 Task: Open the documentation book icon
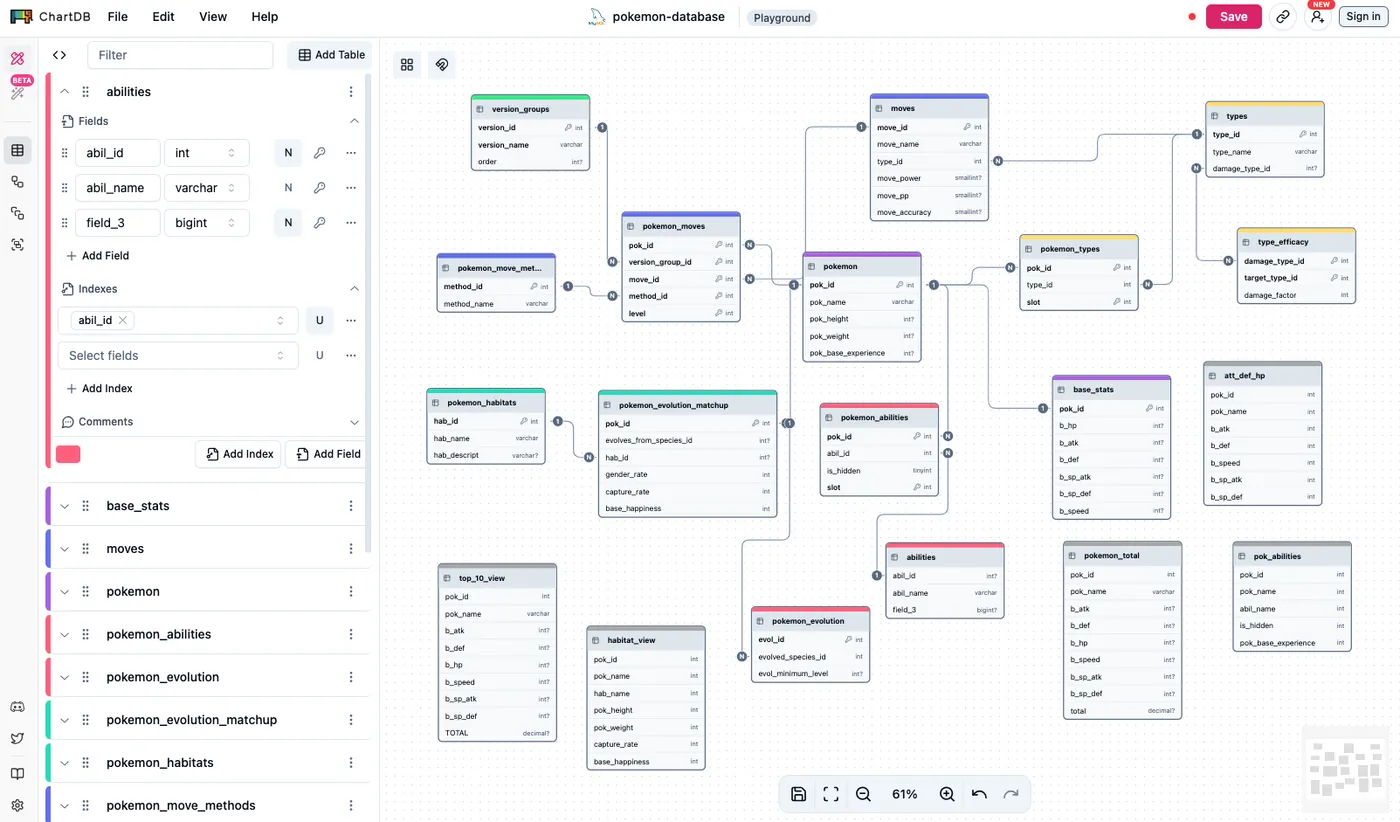coord(17,773)
